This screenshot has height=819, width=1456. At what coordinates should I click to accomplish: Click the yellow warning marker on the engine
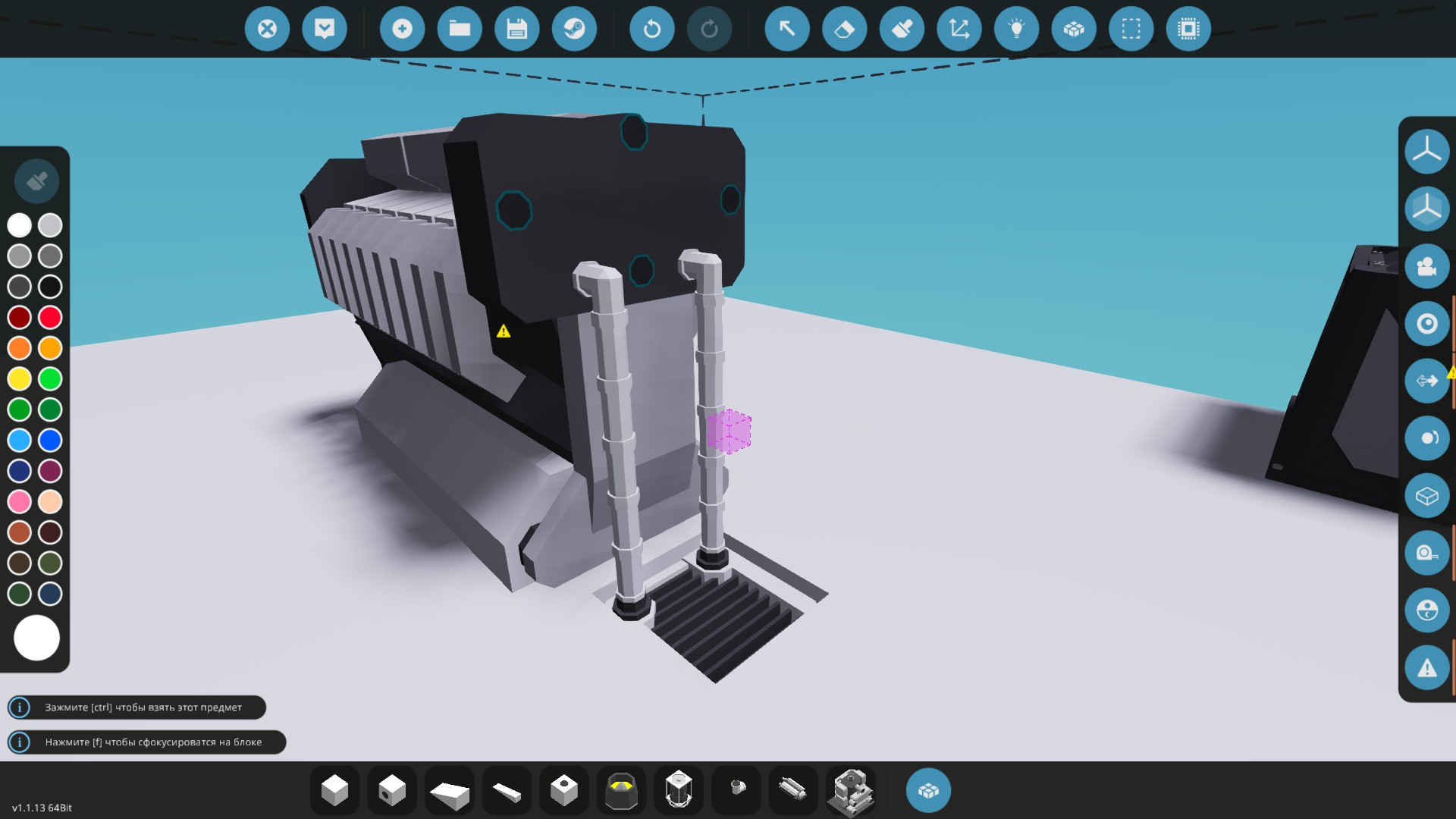pos(504,331)
